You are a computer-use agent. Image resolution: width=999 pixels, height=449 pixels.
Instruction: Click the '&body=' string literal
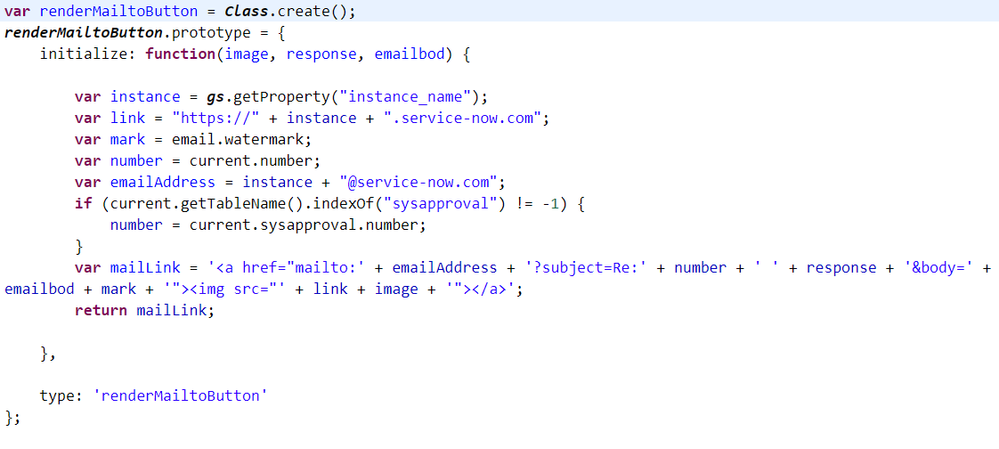pos(939,267)
